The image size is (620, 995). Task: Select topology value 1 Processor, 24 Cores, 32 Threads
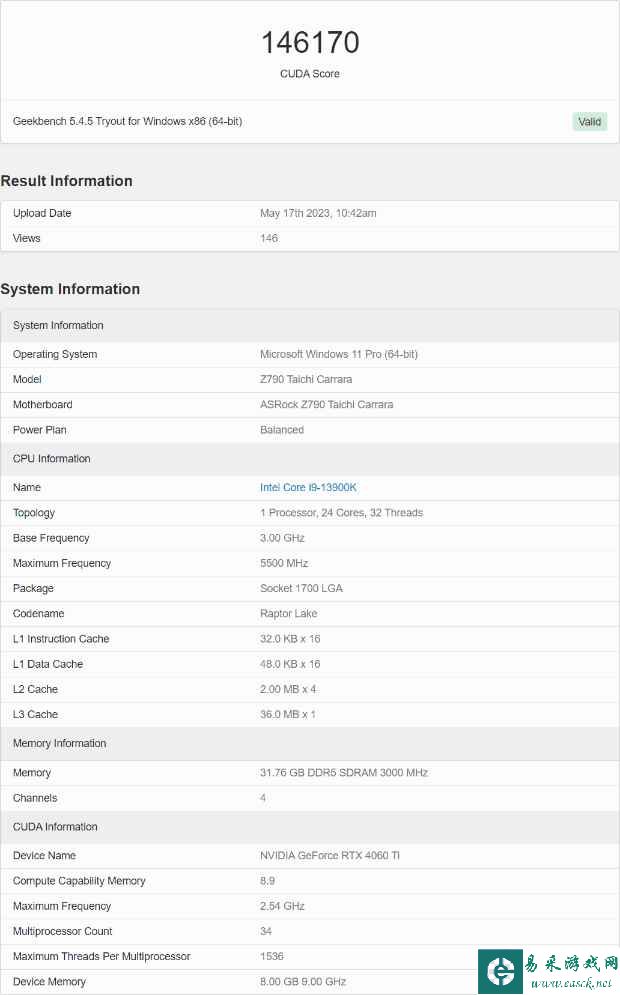point(341,513)
